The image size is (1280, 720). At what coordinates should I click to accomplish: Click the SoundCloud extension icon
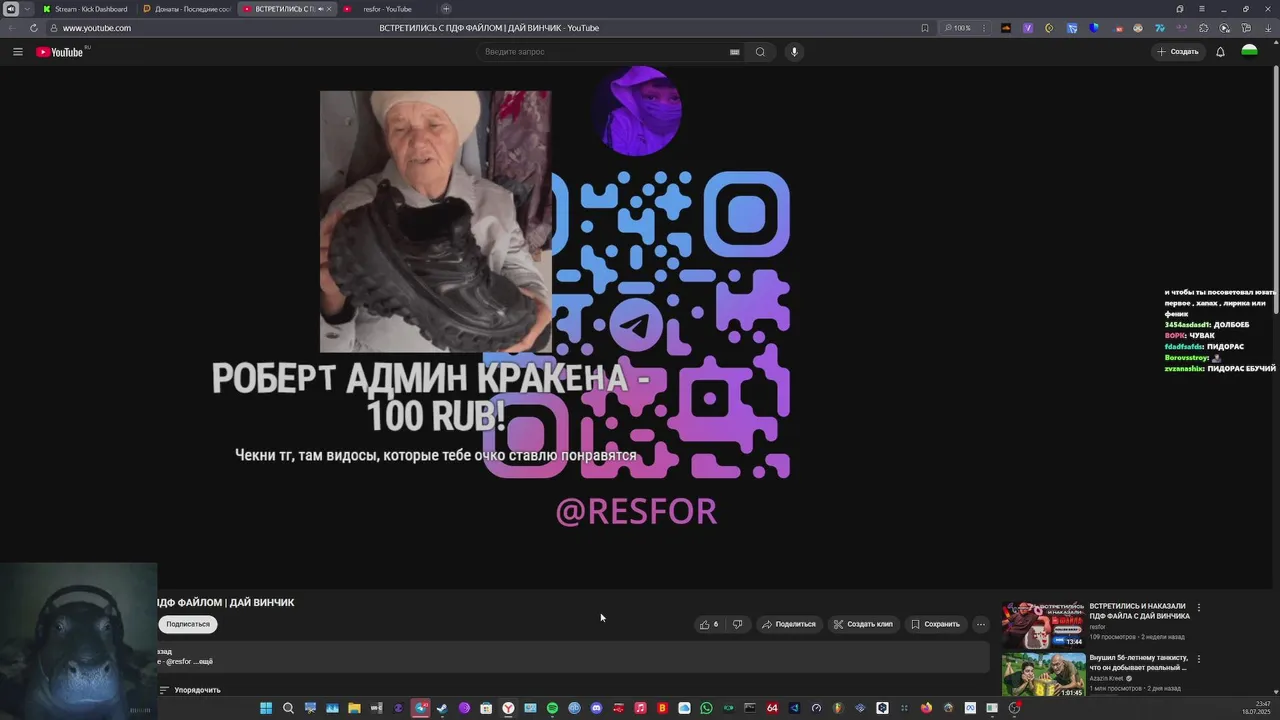[1005, 28]
